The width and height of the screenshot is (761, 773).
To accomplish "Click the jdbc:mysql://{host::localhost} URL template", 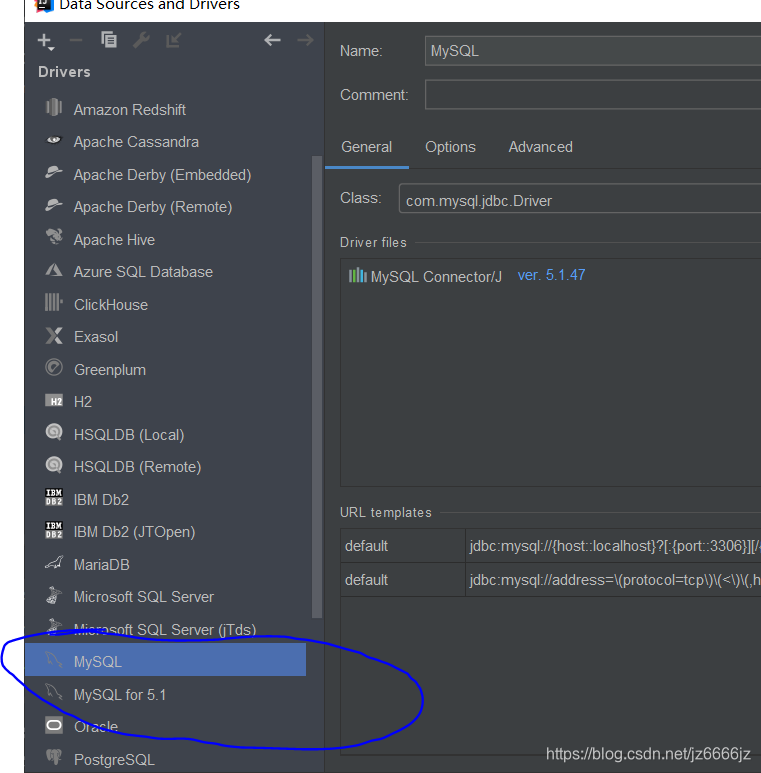I will pyautogui.click(x=614, y=546).
